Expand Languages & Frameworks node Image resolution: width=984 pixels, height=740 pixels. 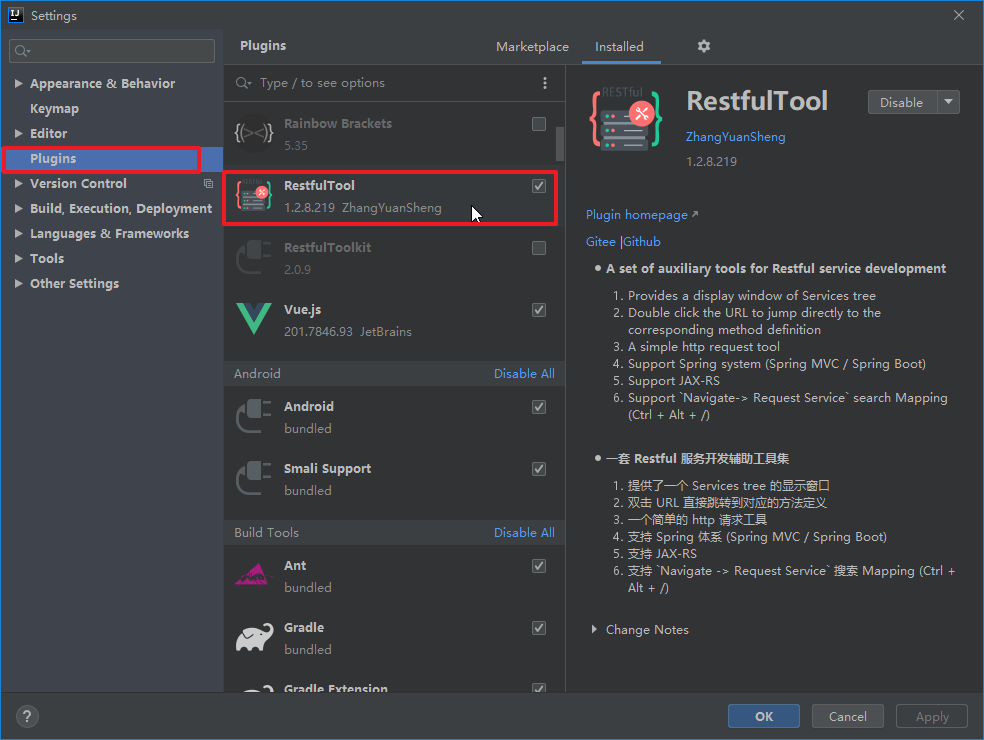tap(18, 233)
